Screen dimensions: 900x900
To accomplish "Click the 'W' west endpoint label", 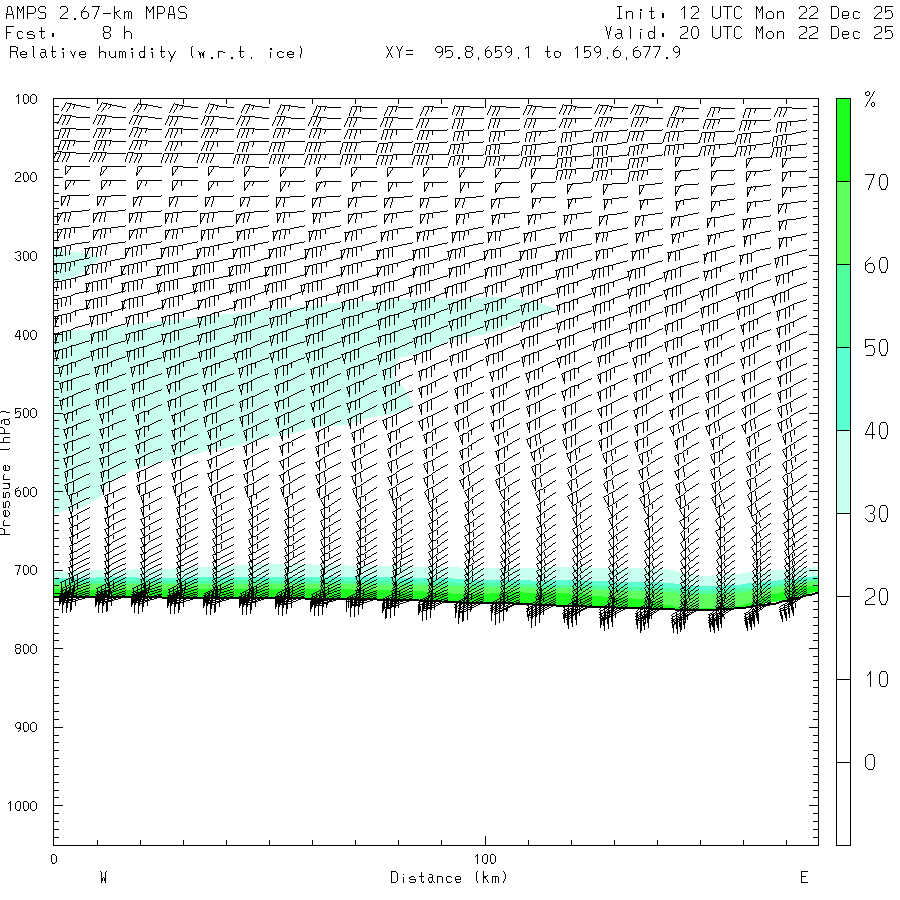I will click(x=103, y=878).
